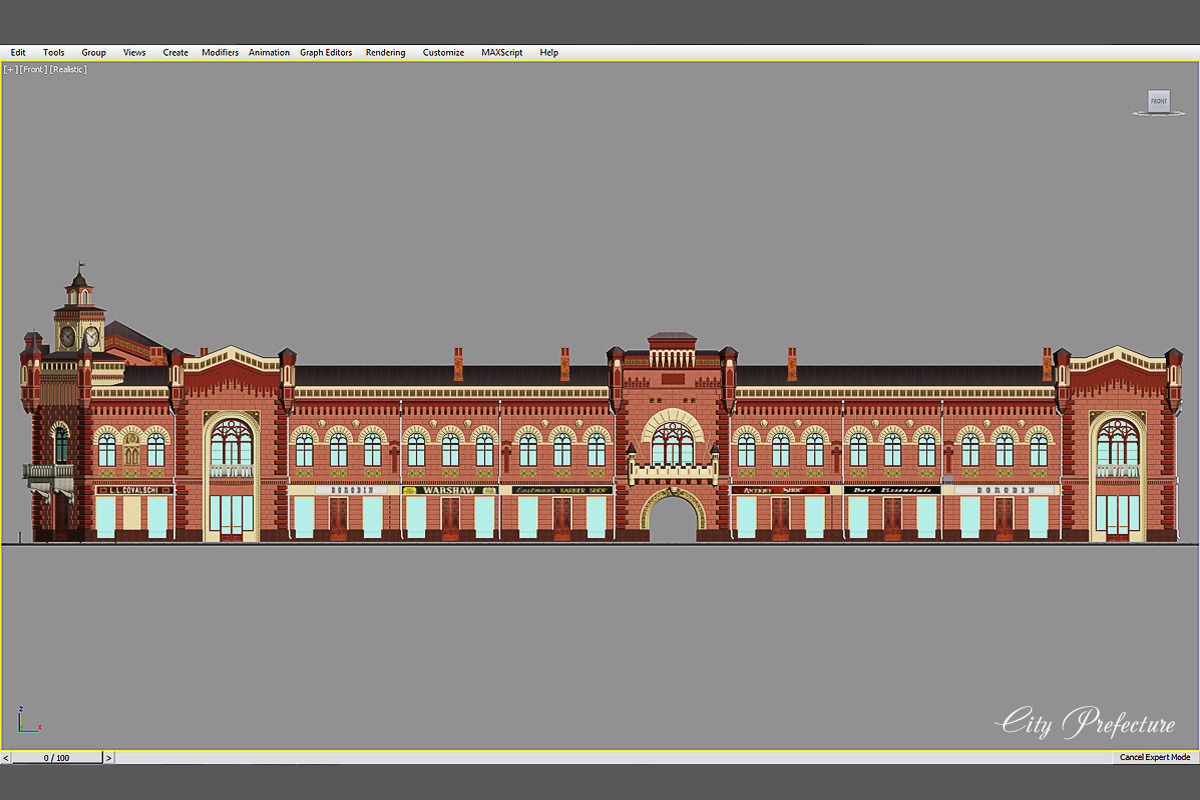Click the L.L. COVALSCHI shop sign
Viewport: 1200px width, 800px height.
pyautogui.click(x=133, y=490)
